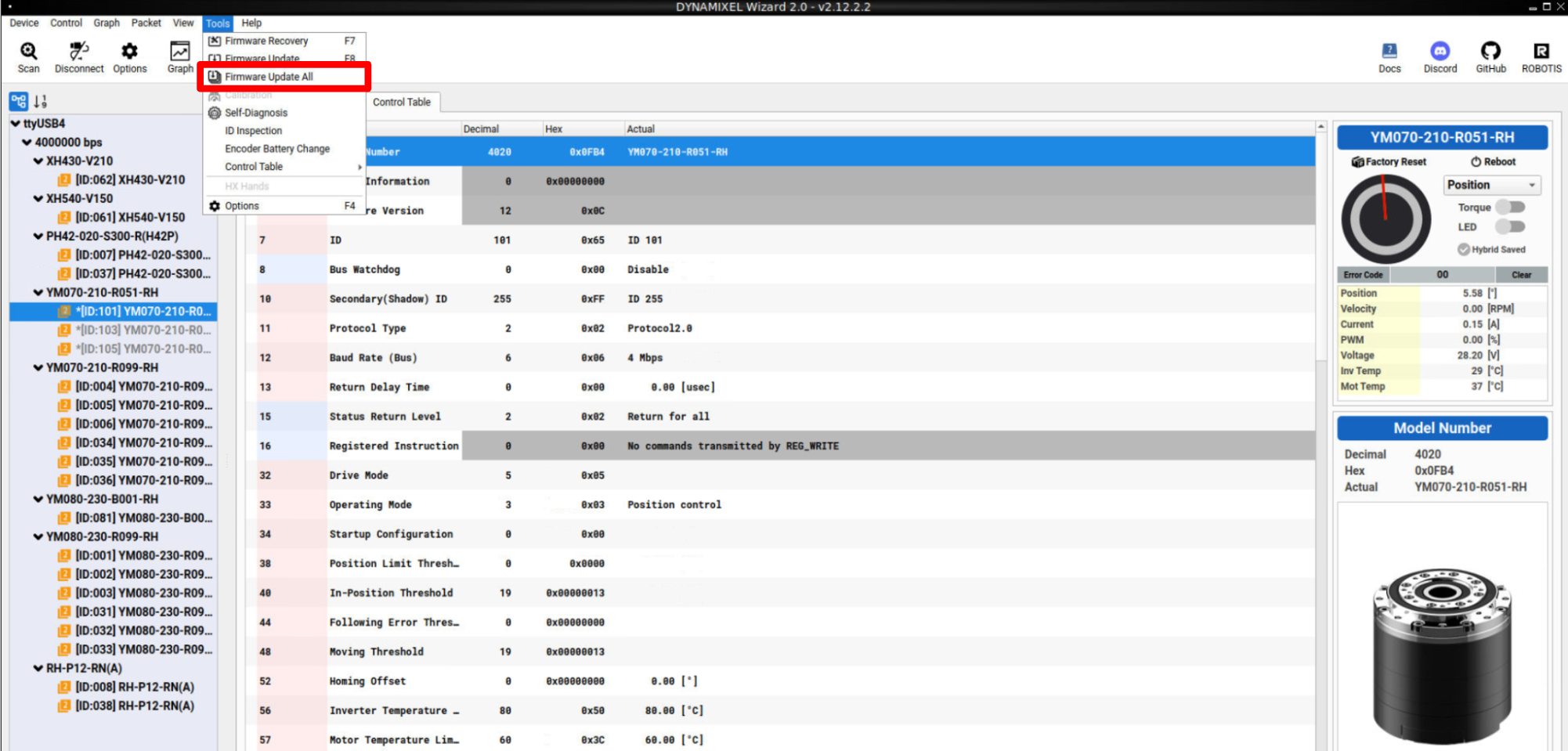
Task: Select the Baud Rate (Bus) row
Action: click(x=780, y=358)
